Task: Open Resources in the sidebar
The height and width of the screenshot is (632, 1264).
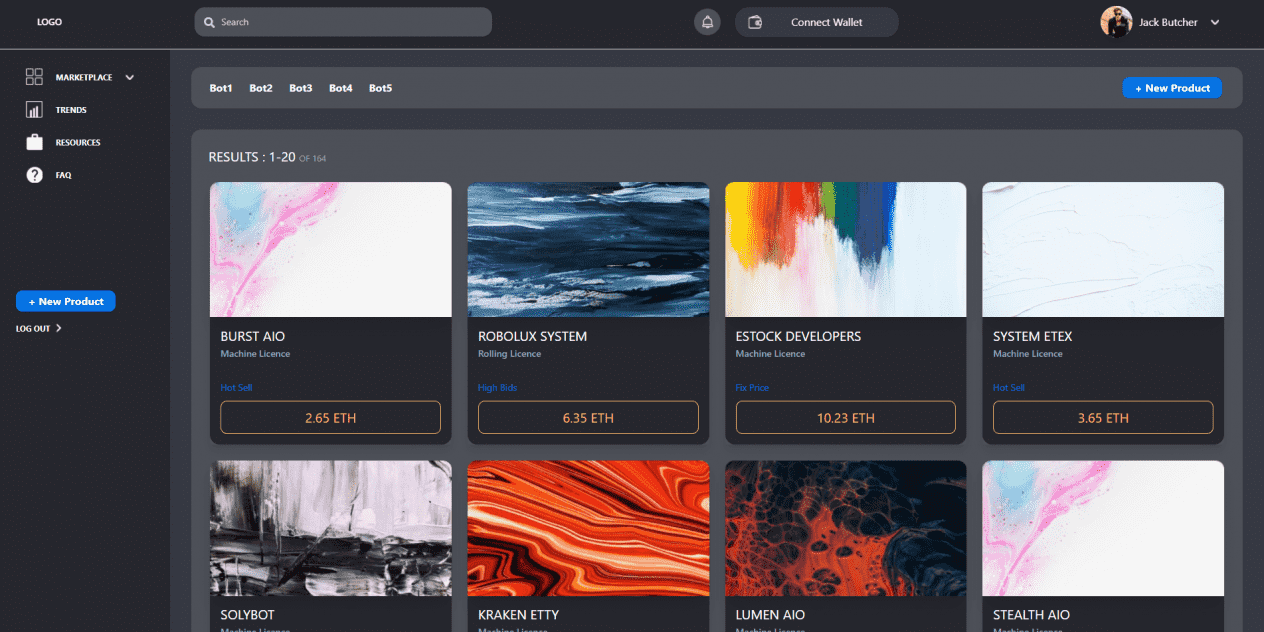Action: click(78, 143)
